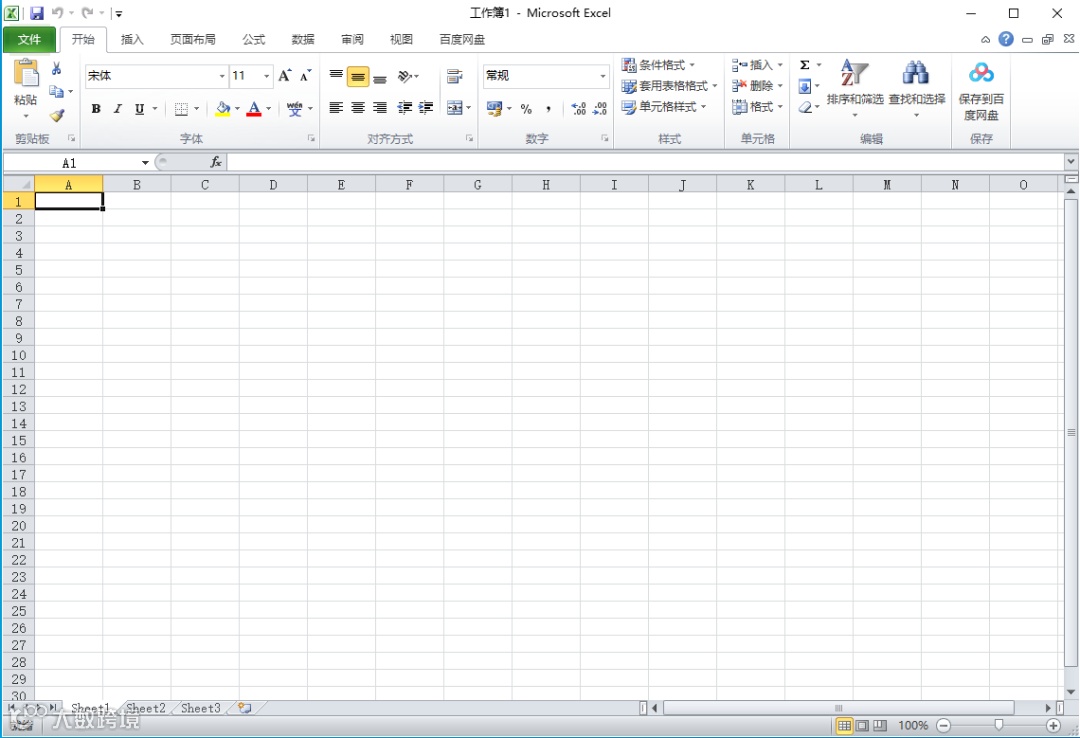Toggle center horizontal alignment
Viewport: 1080px width, 738px height.
coord(357,107)
